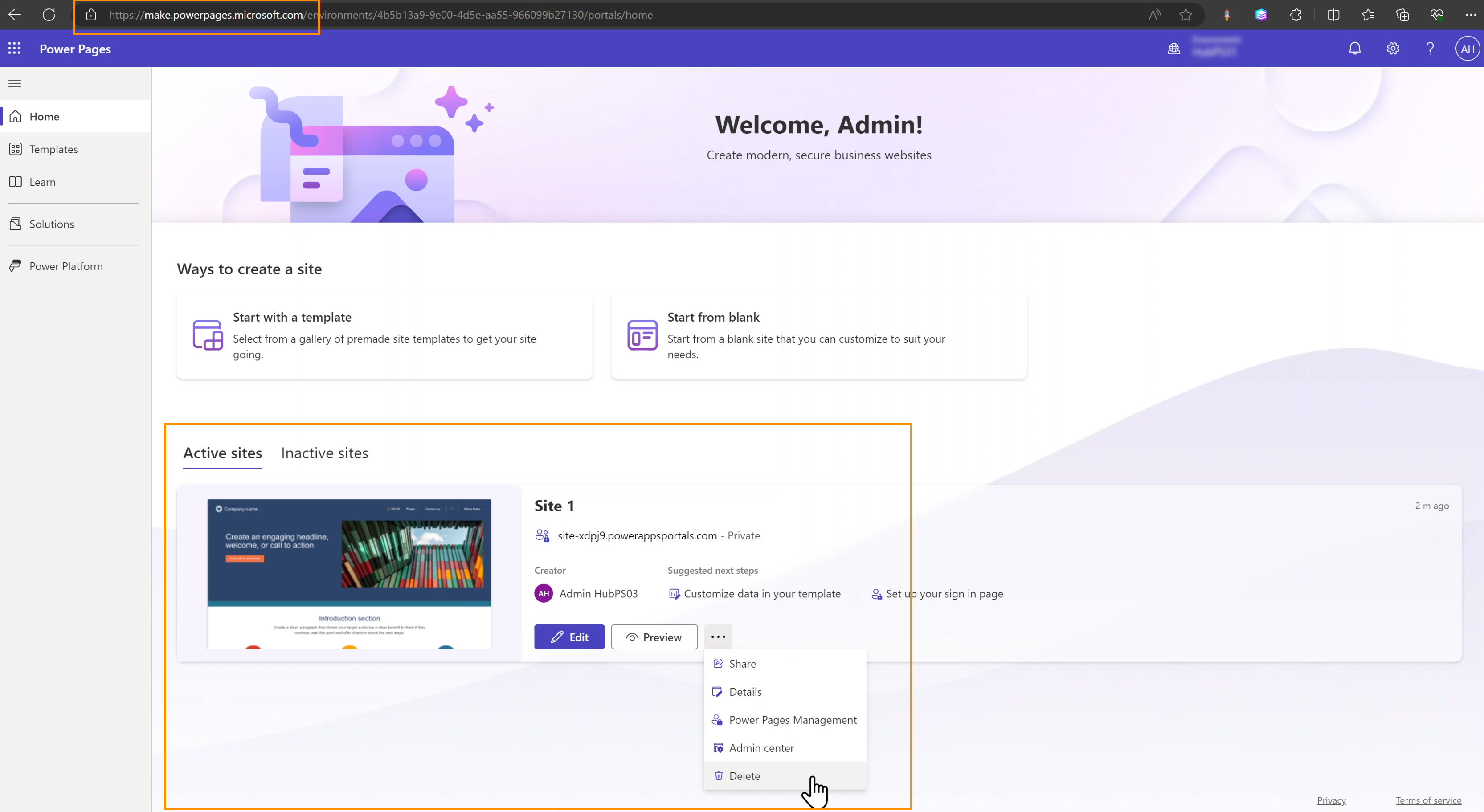The height and width of the screenshot is (812, 1484).
Task: Toggle the site's more options ellipsis
Action: point(718,637)
